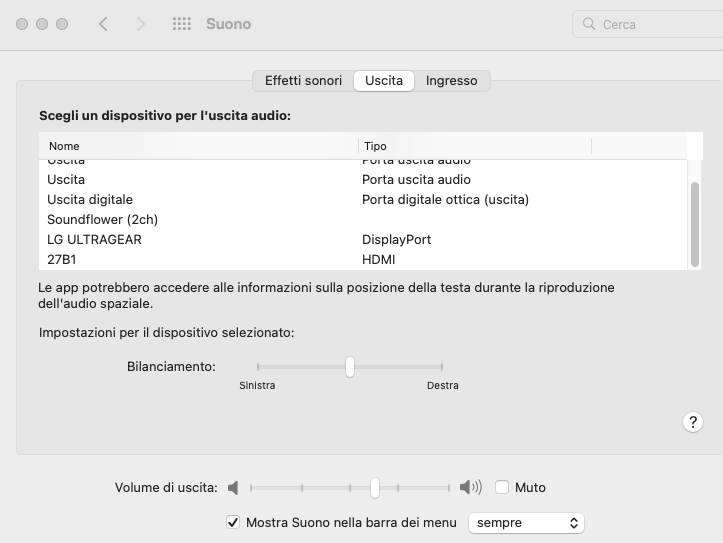Image resolution: width=723 pixels, height=543 pixels.
Task: Click the Bilanciamento slider handle
Action: pyautogui.click(x=350, y=367)
